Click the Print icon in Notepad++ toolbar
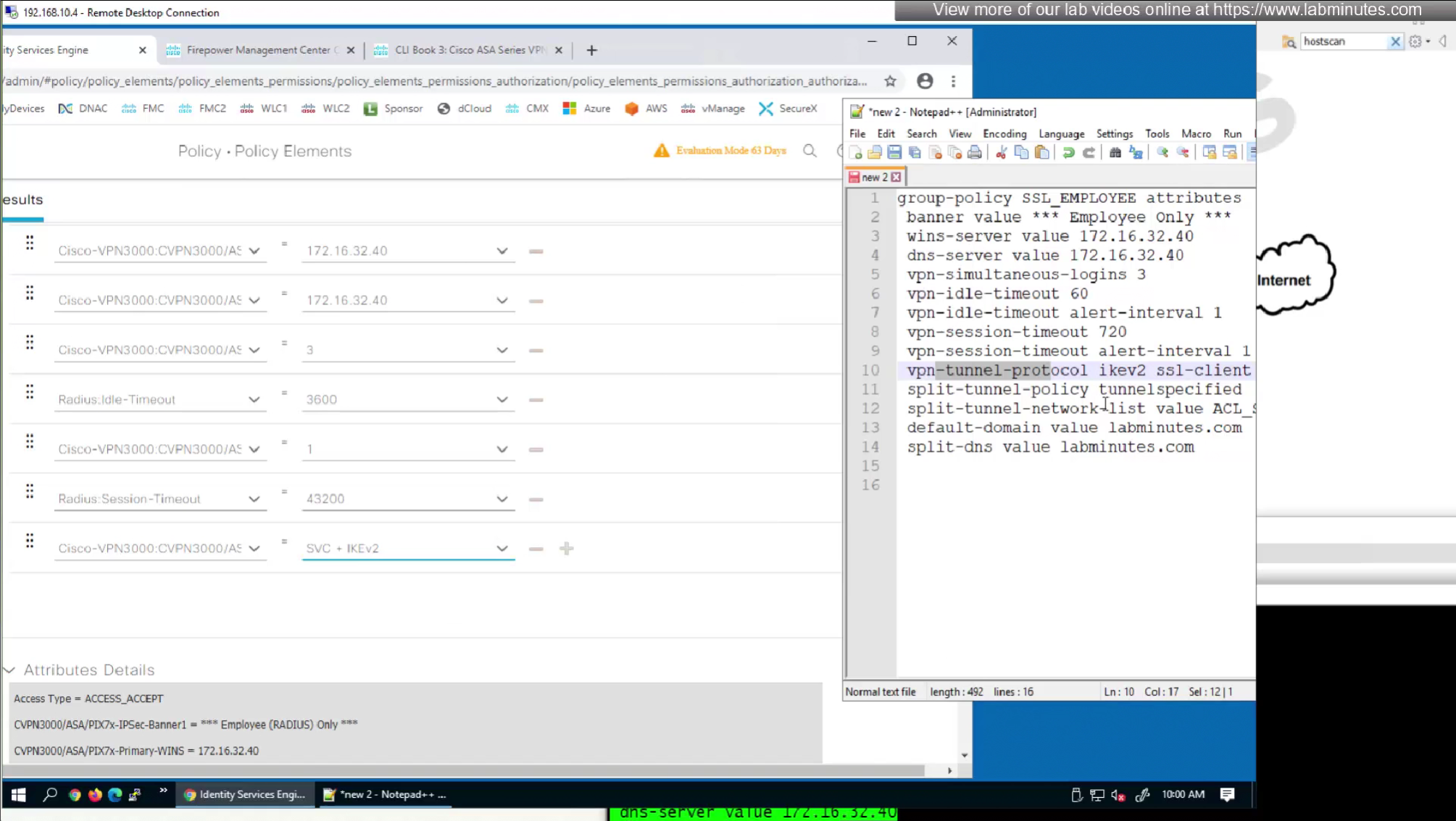 pos(975,152)
